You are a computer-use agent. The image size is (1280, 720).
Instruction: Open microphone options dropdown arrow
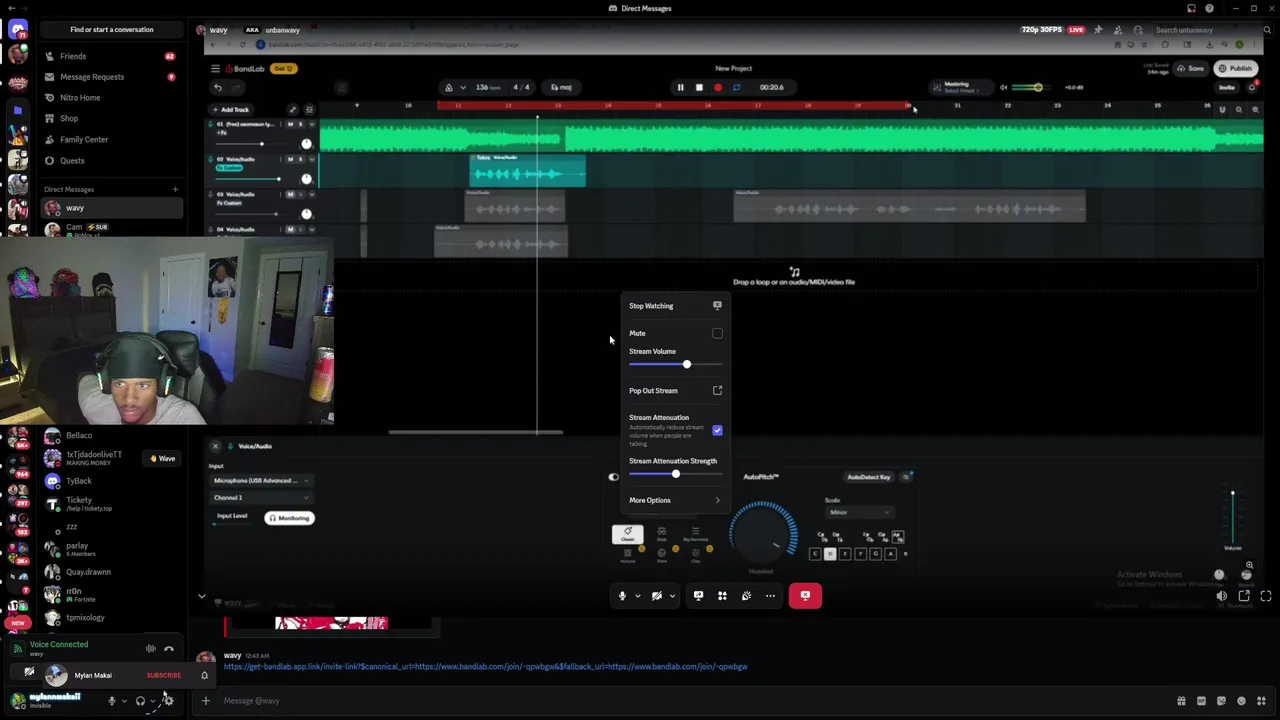637,596
